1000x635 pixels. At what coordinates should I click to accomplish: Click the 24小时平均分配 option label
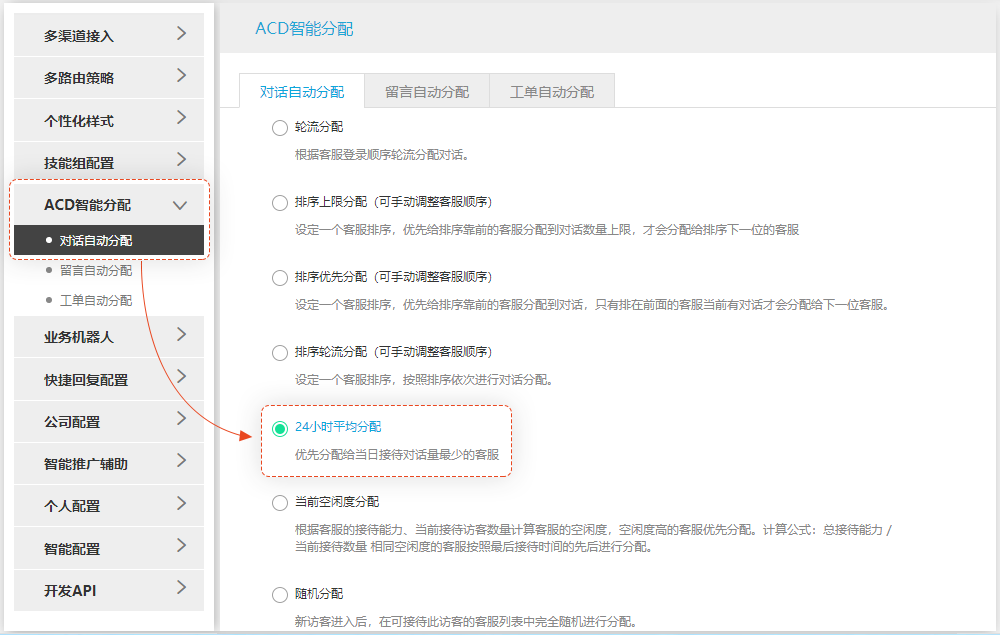point(338,427)
